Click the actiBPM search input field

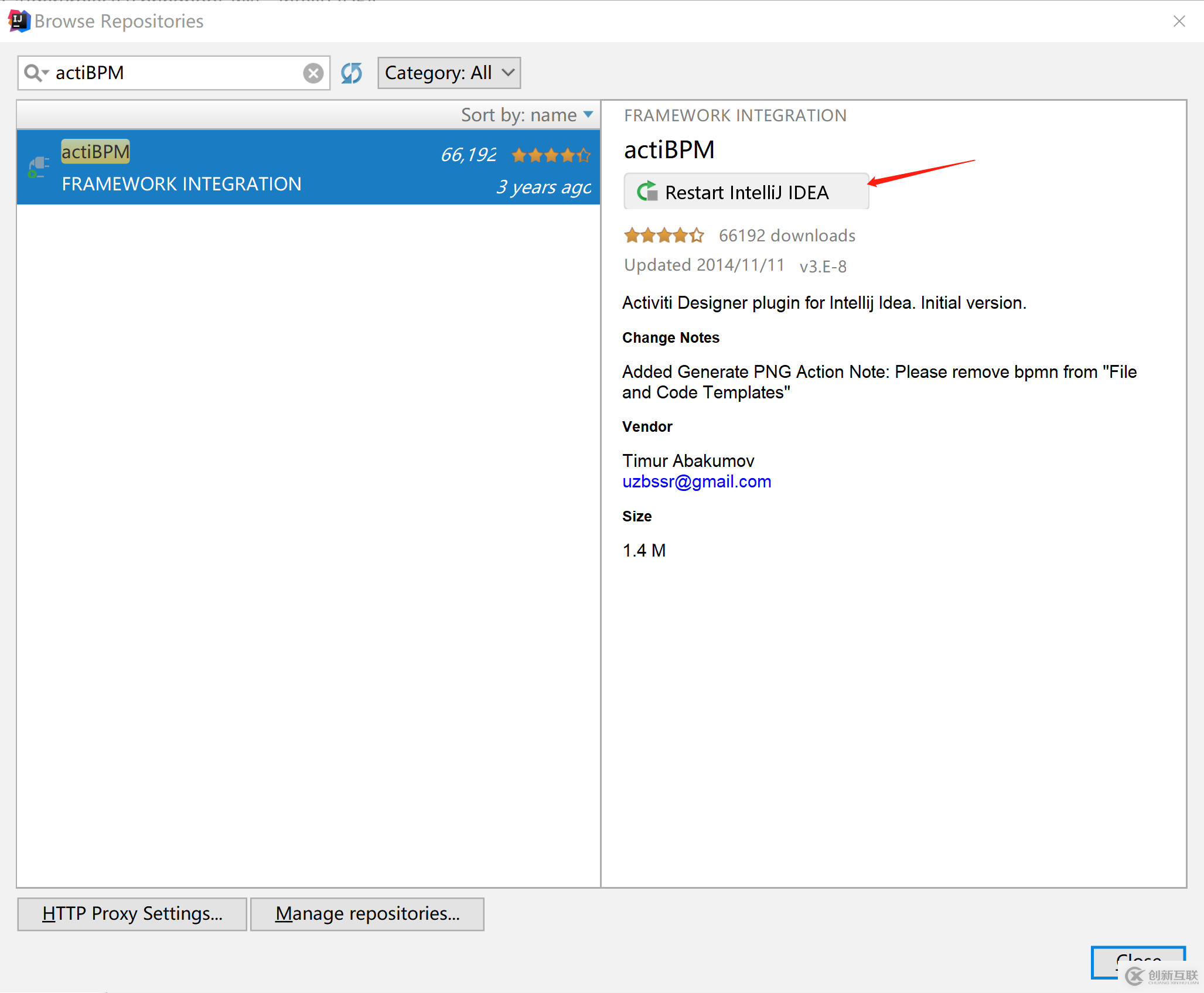coord(175,72)
